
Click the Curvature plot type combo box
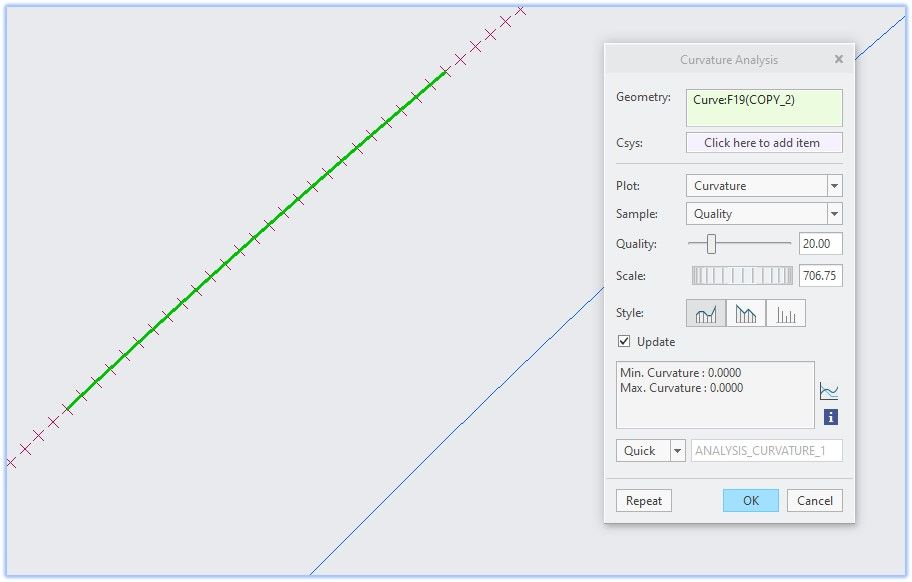click(764, 186)
